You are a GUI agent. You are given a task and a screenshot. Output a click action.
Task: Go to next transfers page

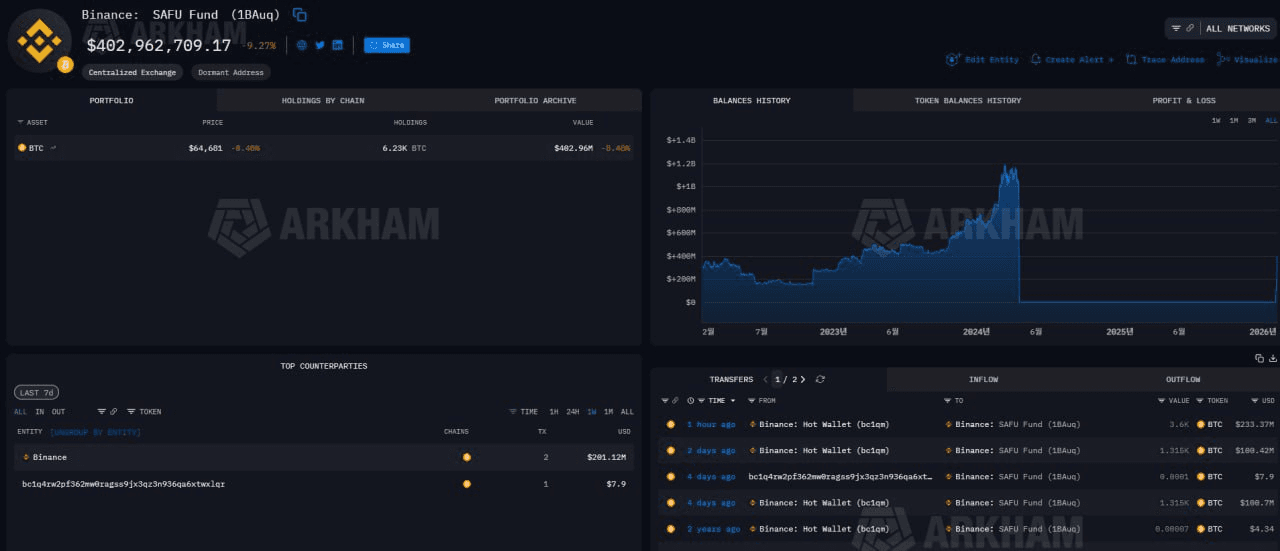[x=803, y=380]
